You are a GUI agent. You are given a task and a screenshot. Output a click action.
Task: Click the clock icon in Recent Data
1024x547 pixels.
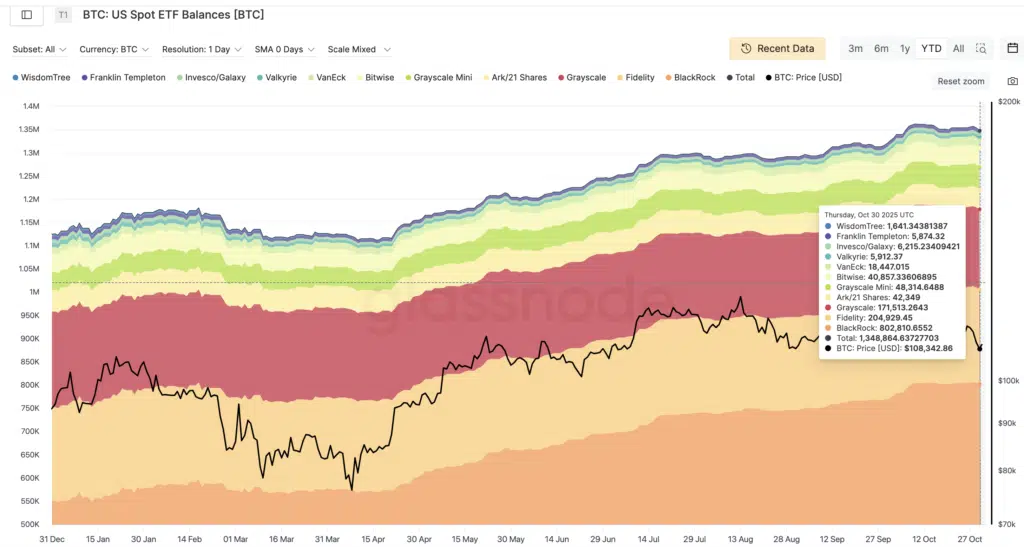pos(746,49)
